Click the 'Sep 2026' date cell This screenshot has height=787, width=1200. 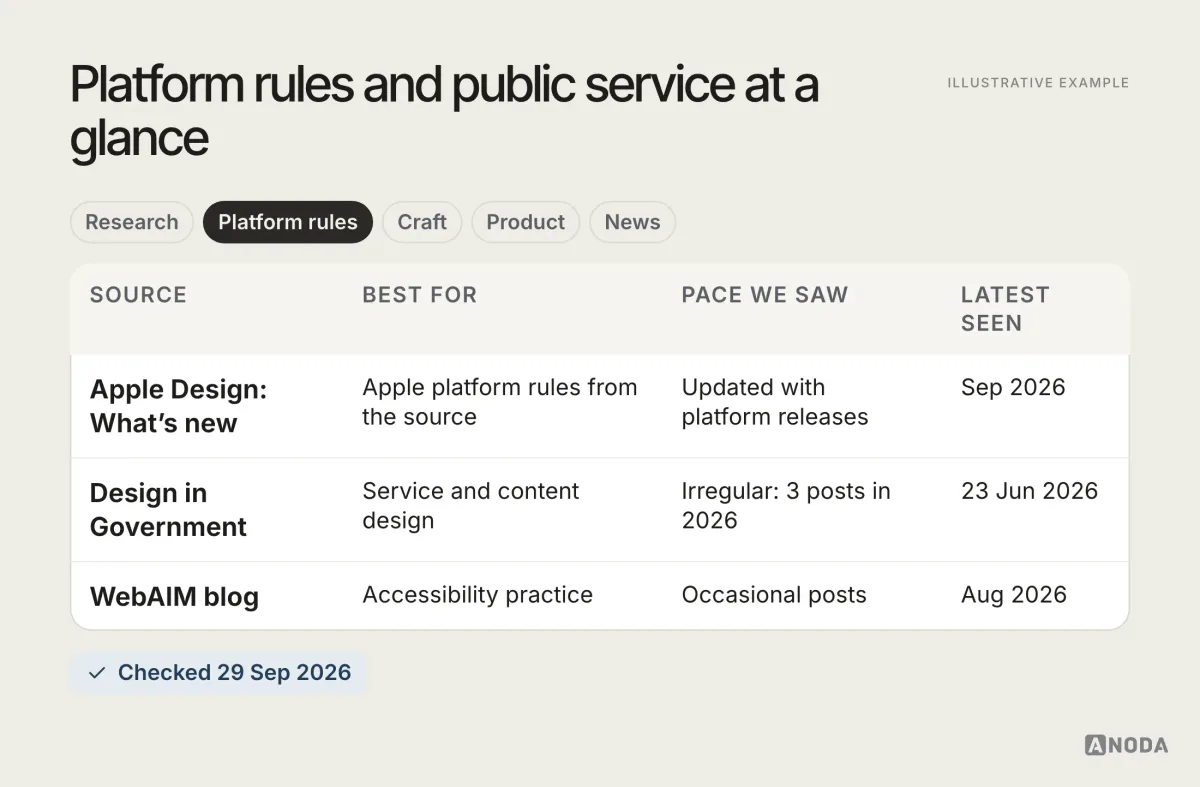(1013, 388)
